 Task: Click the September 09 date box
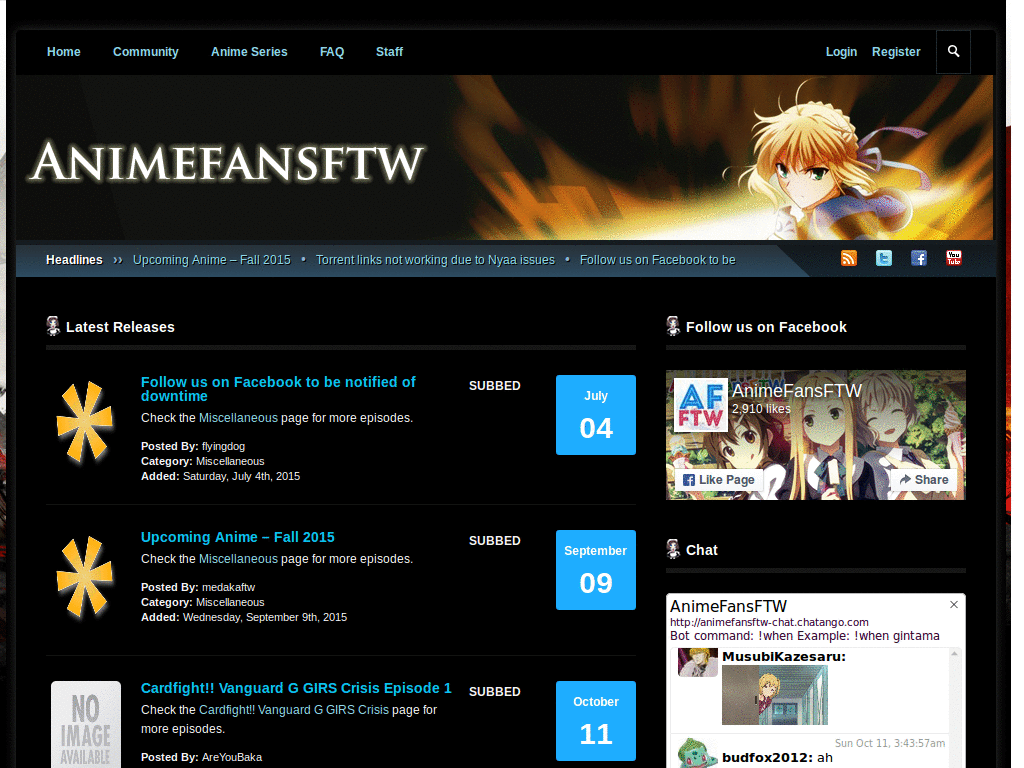(x=596, y=569)
